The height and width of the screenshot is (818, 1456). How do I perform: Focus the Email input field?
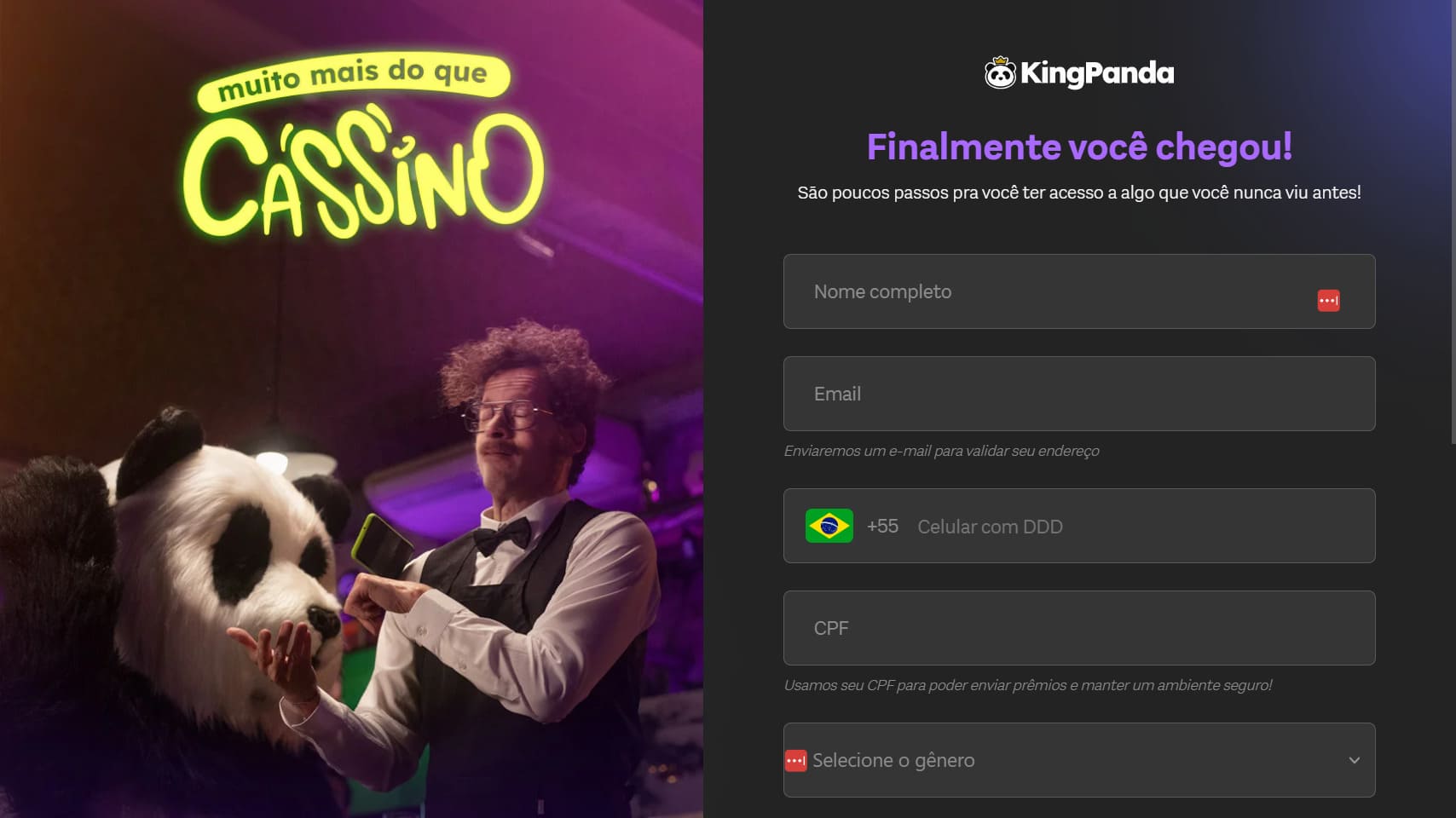pos(1079,394)
